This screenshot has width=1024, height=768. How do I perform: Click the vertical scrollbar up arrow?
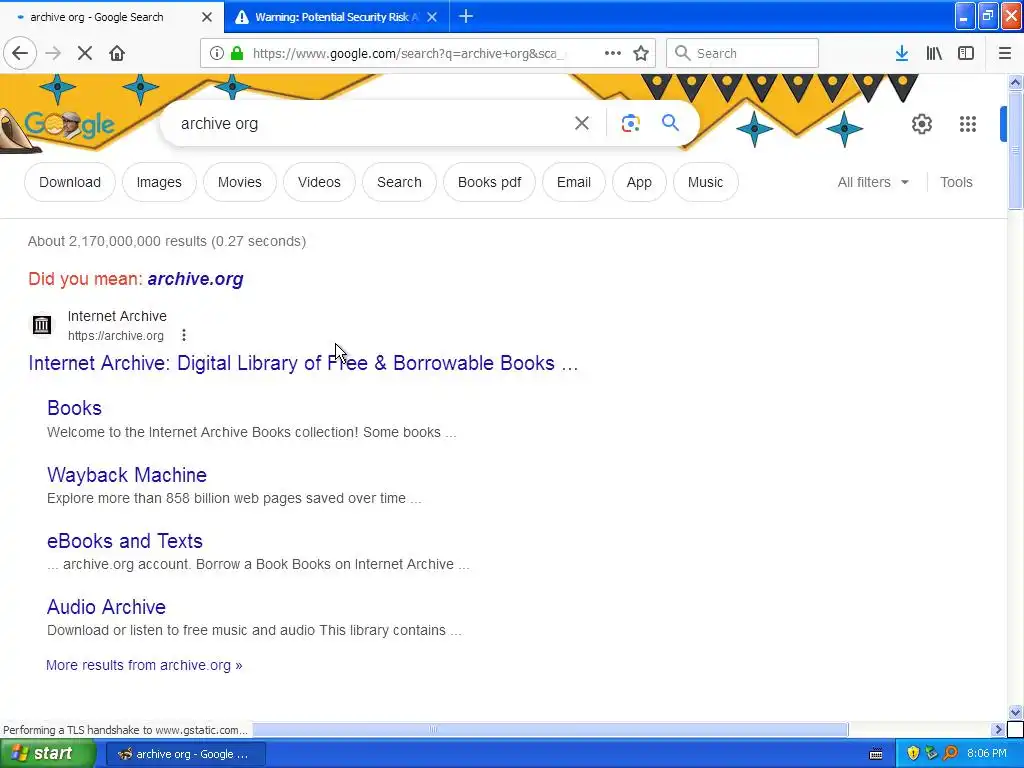(1015, 82)
